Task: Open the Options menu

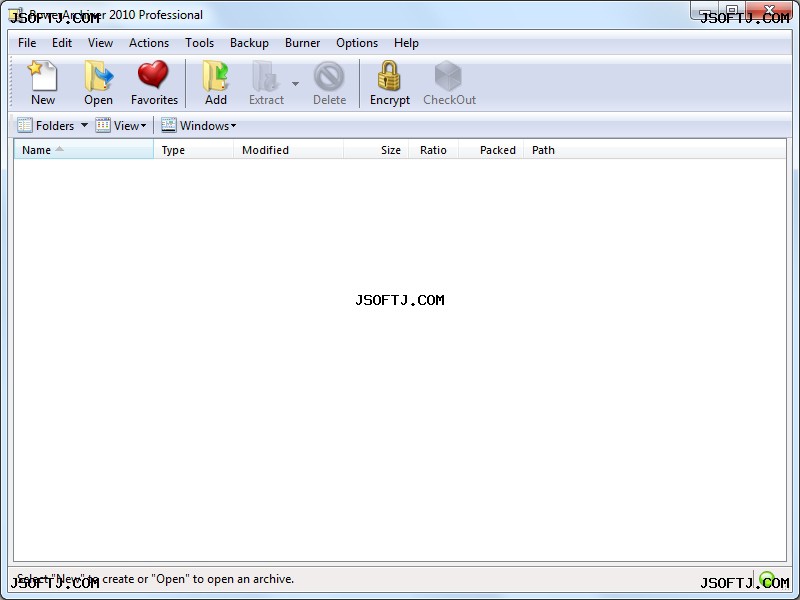Action: [357, 43]
